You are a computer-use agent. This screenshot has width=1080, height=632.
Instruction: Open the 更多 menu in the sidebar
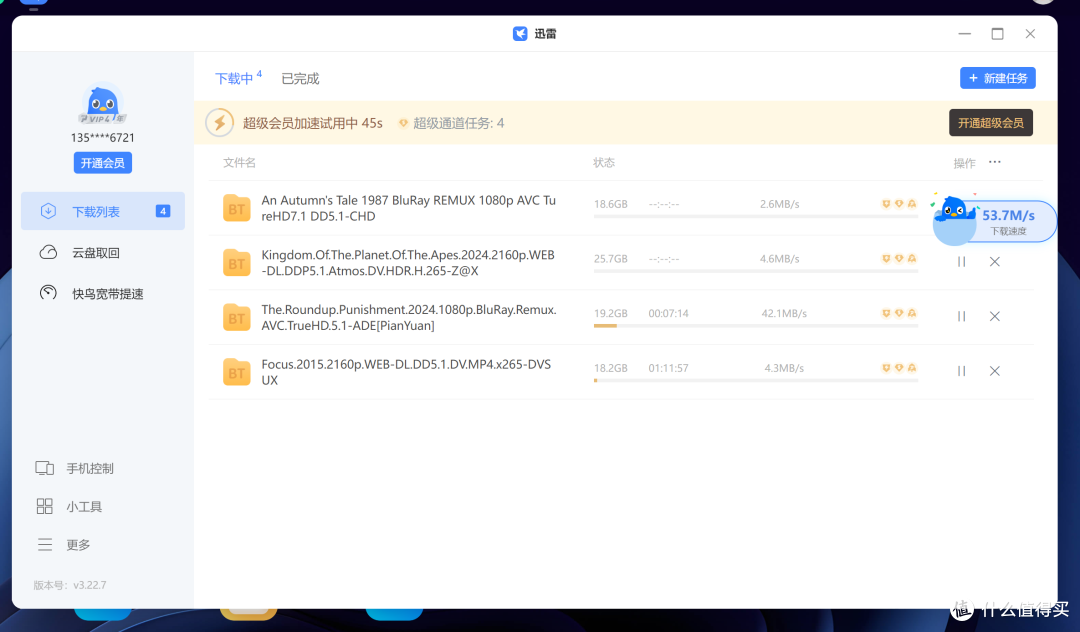click(63, 545)
